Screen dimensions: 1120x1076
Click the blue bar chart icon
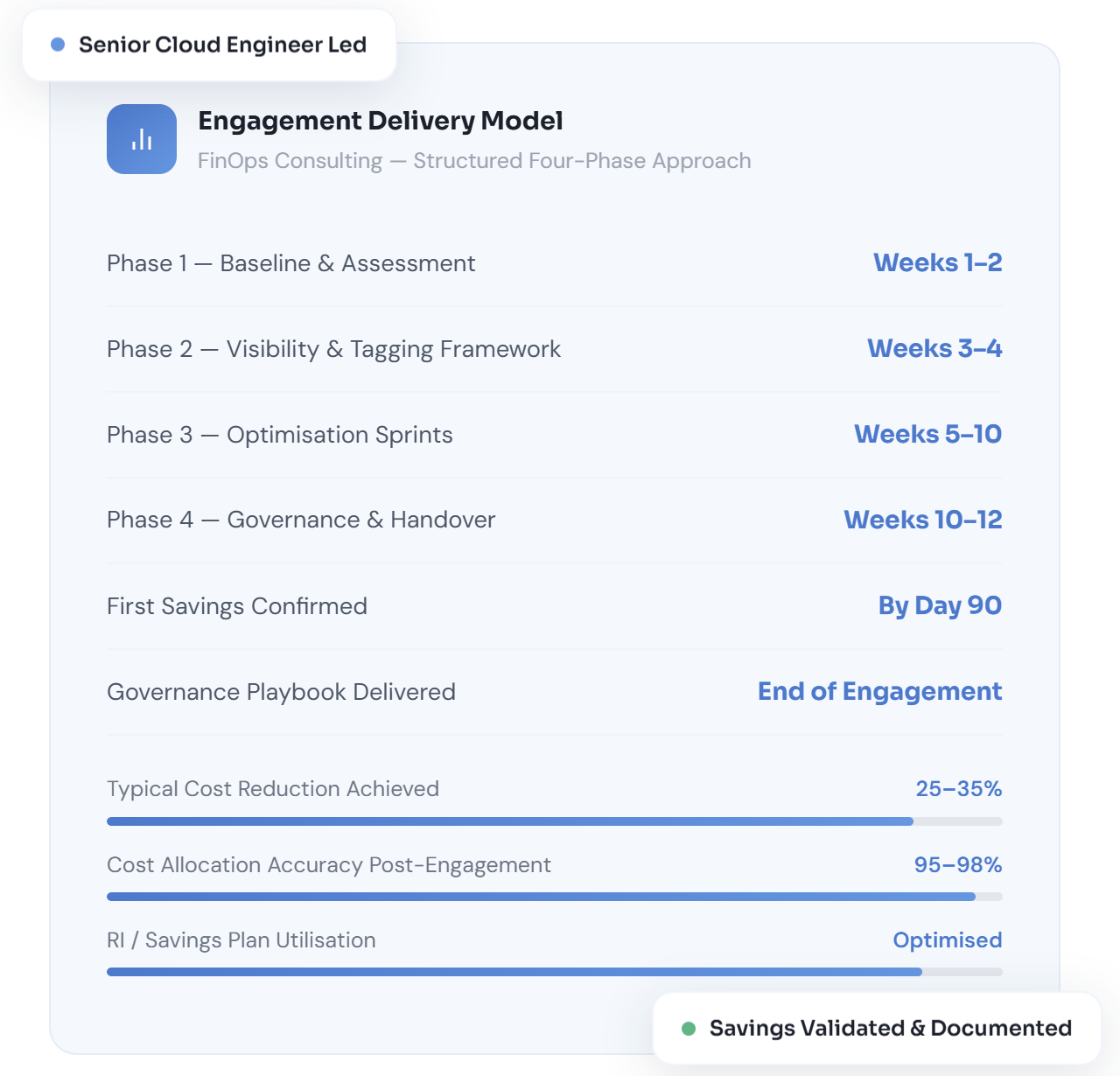[x=142, y=139]
